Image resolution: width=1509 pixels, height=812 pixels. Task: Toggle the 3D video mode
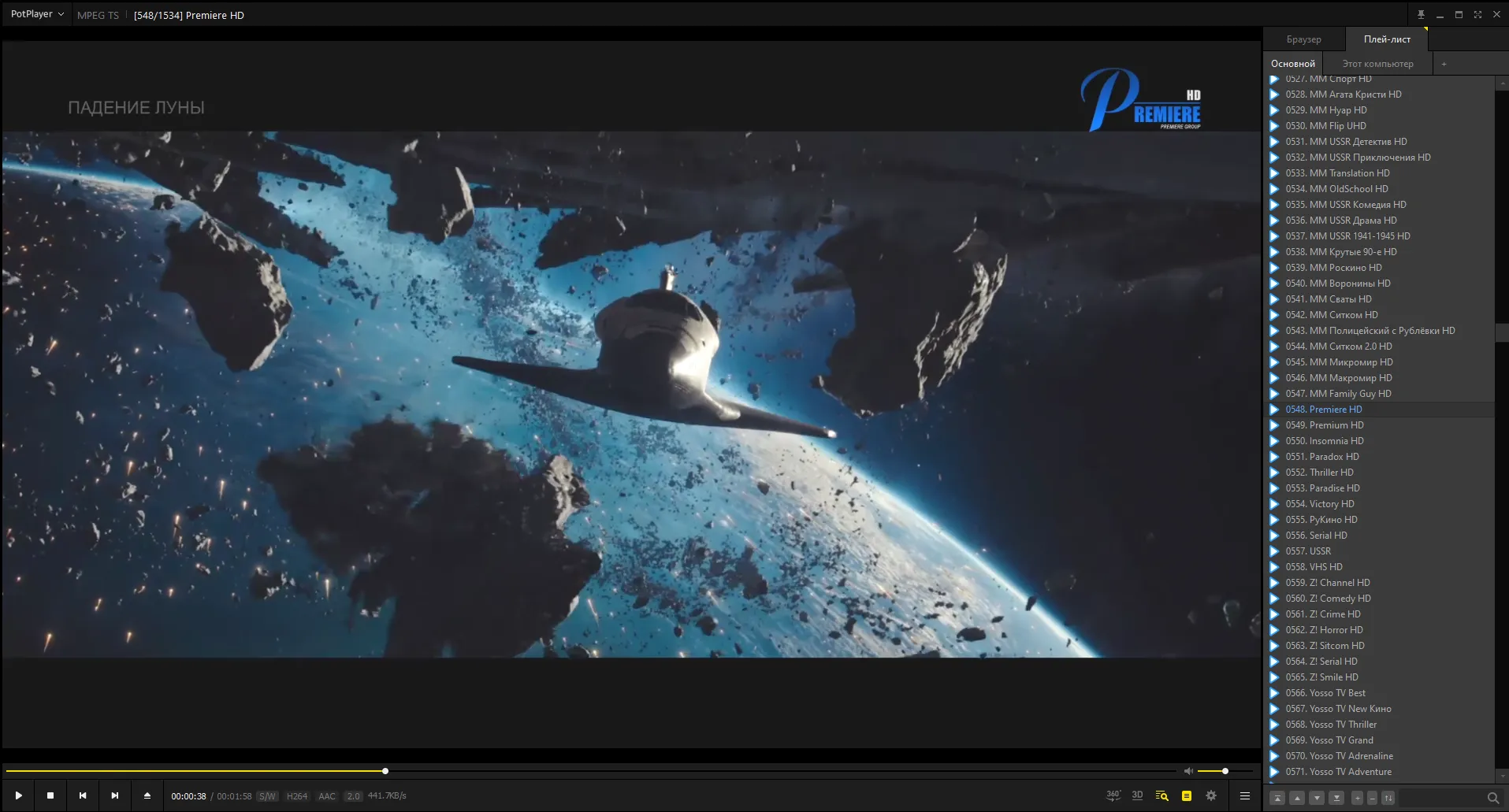[1137, 795]
